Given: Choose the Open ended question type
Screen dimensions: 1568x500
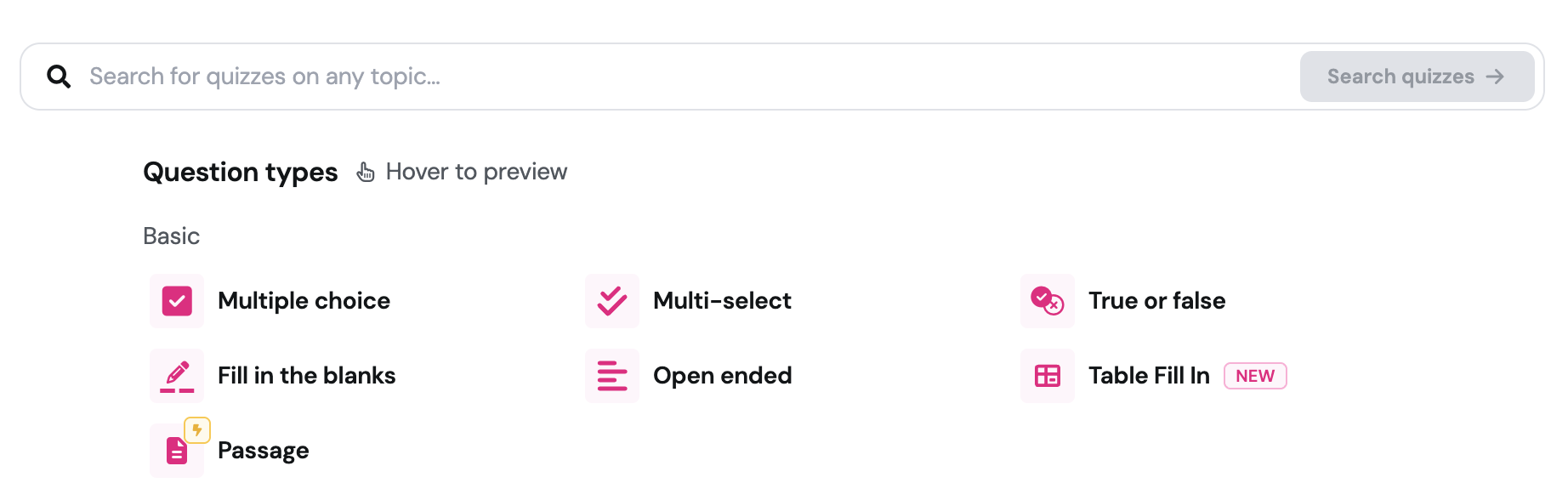Looking at the screenshot, I should point(723,376).
